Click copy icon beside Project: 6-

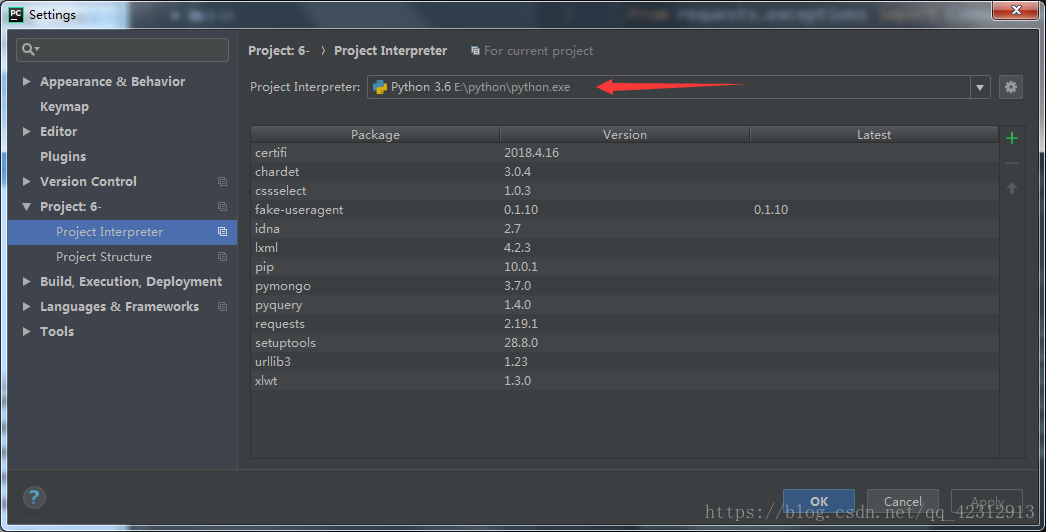coord(222,207)
